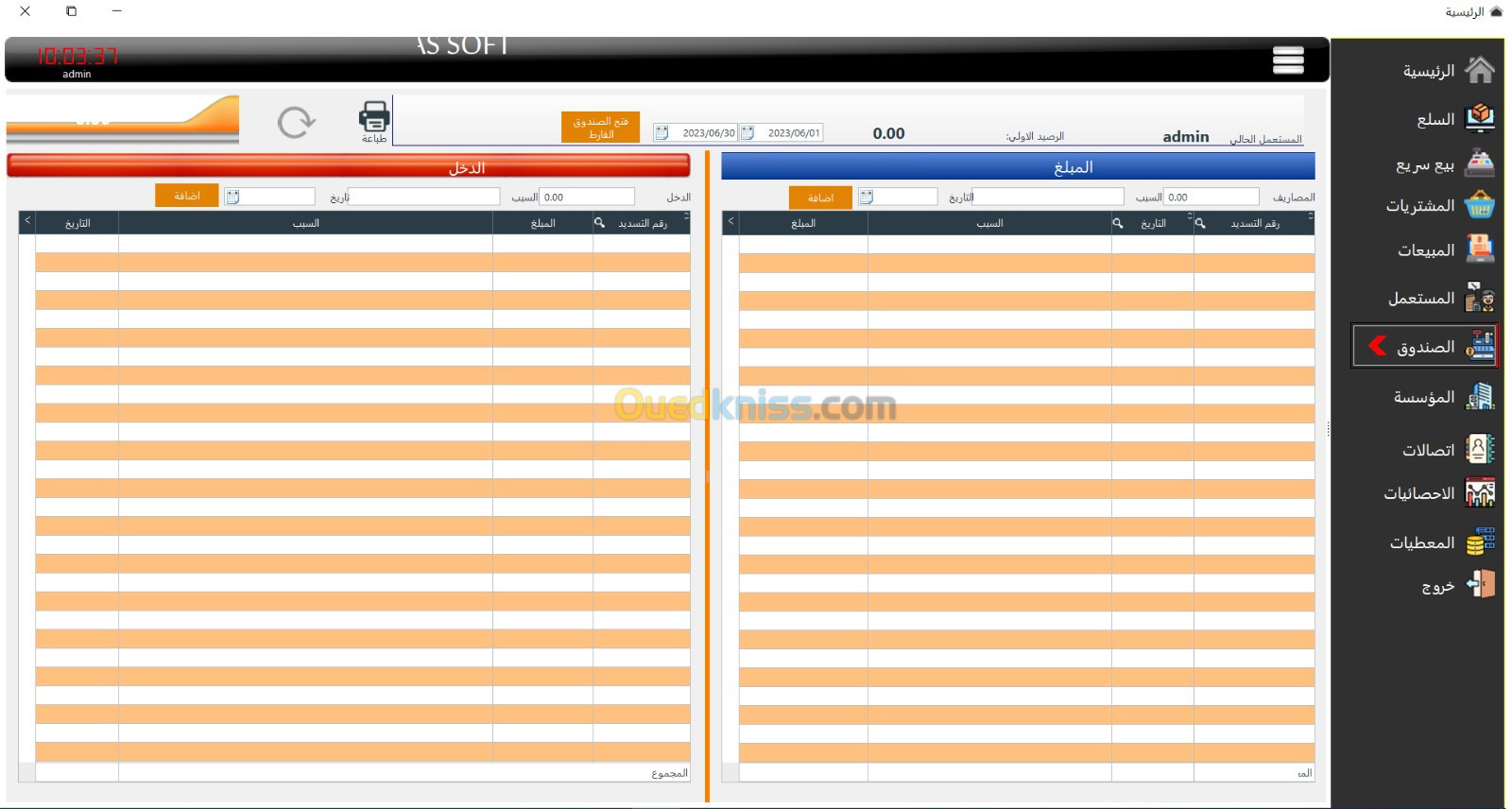This screenshot has height=809, width=1512.
Task: Sort by السبب column in الدخل table
Action: [x=305, y=223]
